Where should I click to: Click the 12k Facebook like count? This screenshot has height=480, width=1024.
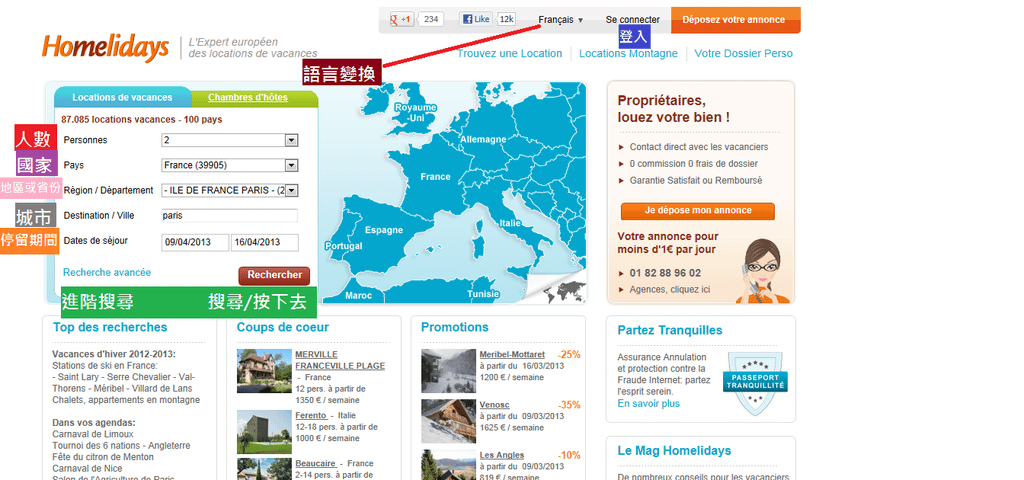click(x=506, y=19)
